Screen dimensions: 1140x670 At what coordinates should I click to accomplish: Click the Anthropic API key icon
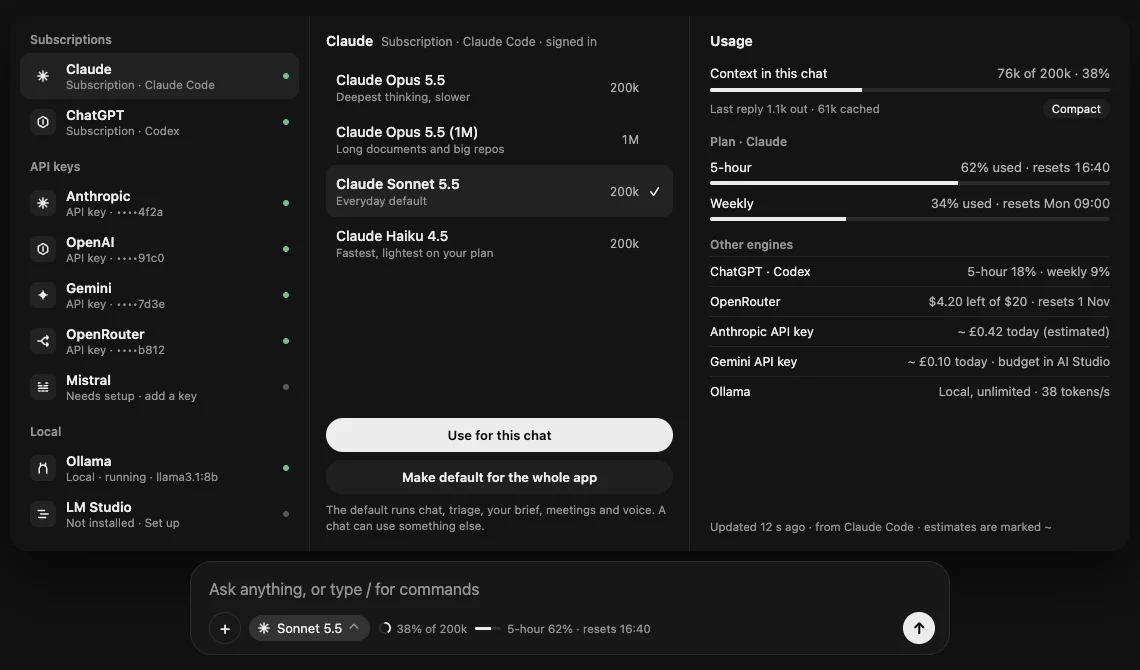[43, 203]
